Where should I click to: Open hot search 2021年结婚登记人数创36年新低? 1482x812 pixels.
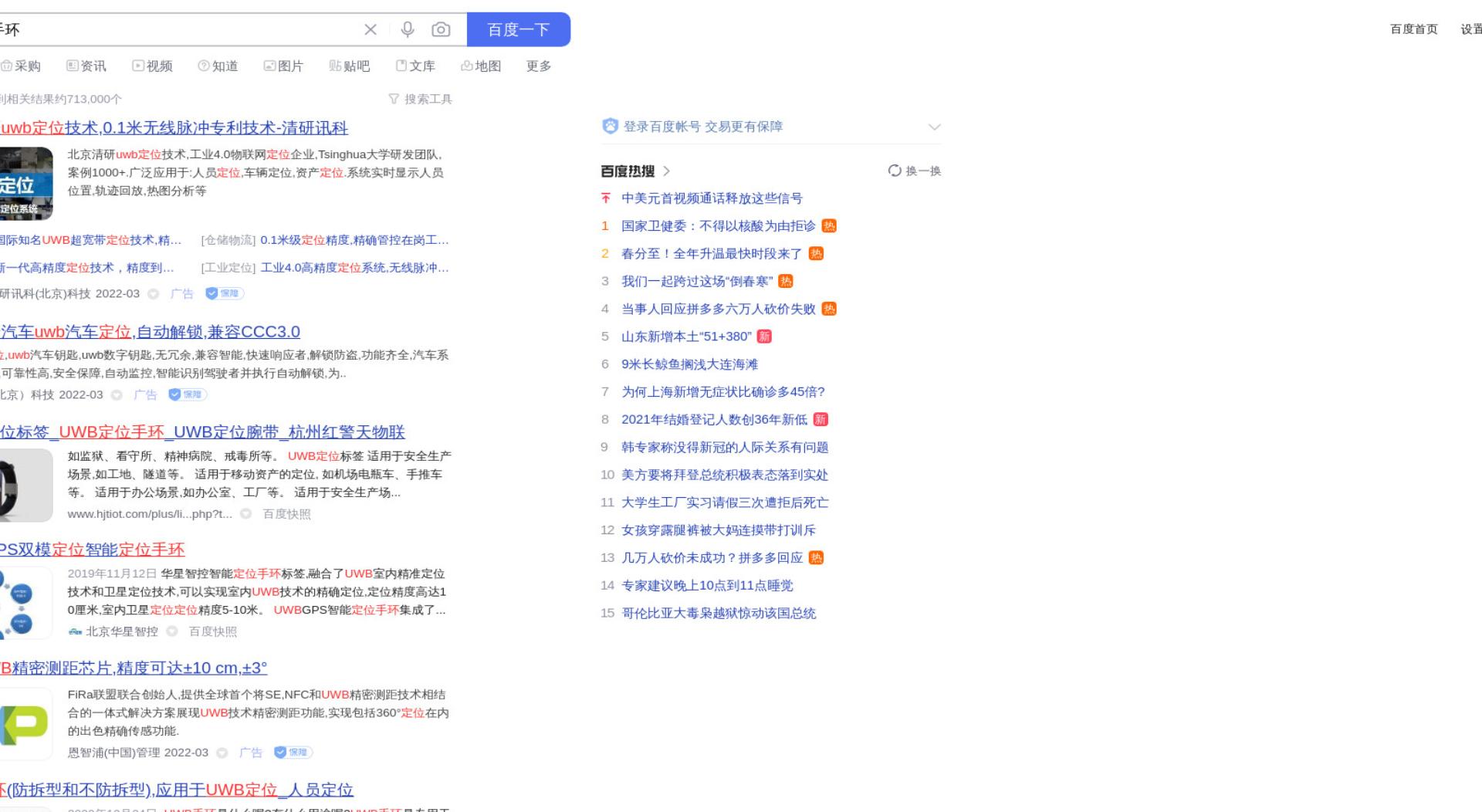pyautogui.click(x=714, y=420)
